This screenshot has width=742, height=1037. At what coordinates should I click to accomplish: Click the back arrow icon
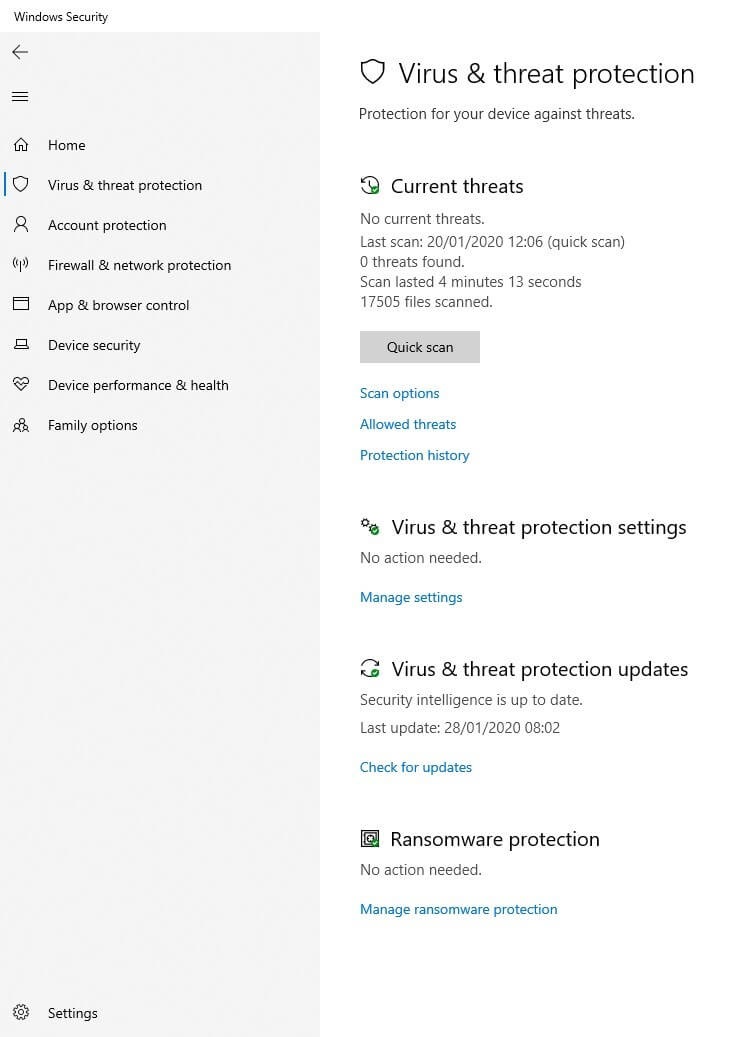20,52
